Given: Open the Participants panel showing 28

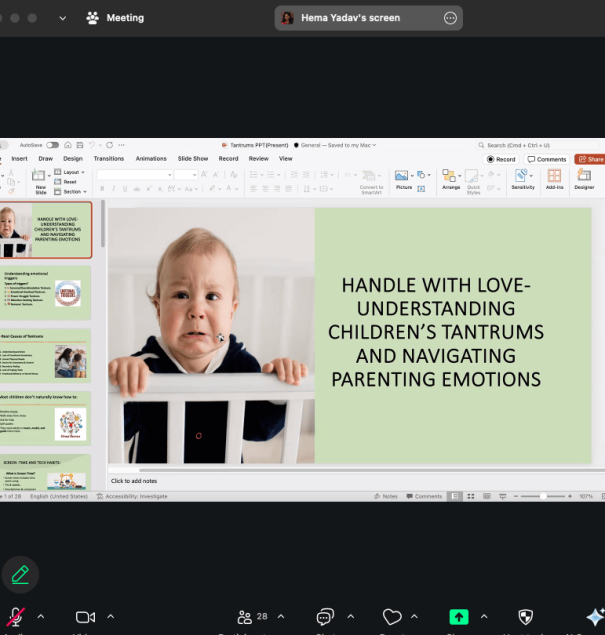Looking at the screenshot, I should coord(251,617).
